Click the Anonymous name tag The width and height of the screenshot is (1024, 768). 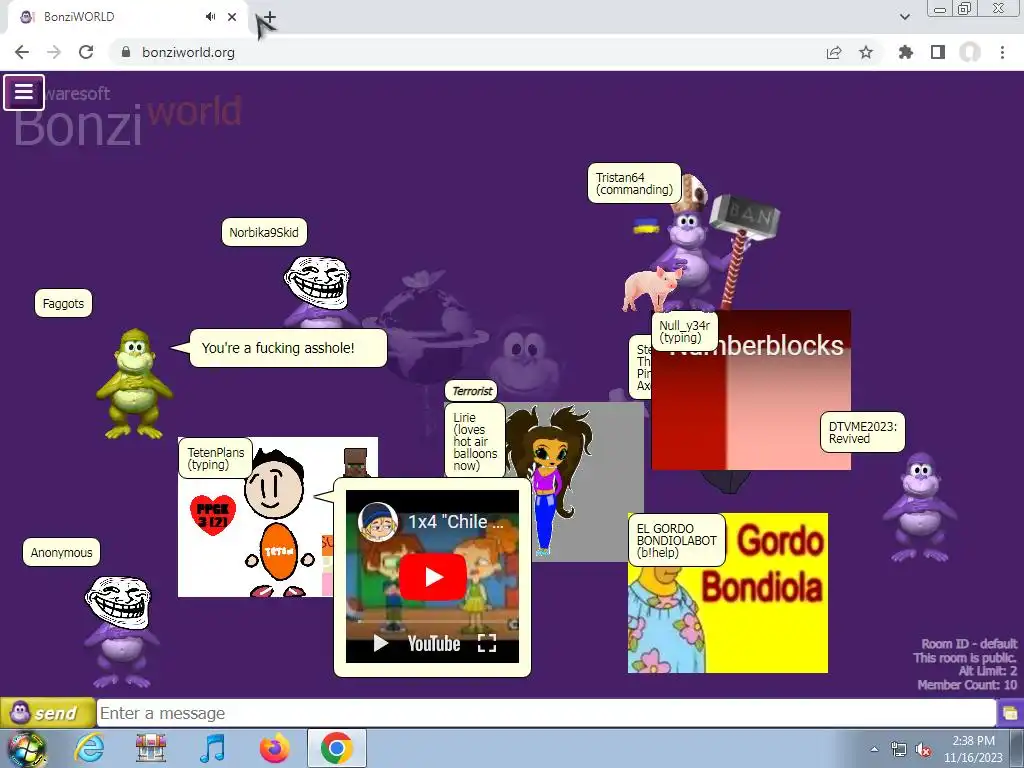(61, 552)
